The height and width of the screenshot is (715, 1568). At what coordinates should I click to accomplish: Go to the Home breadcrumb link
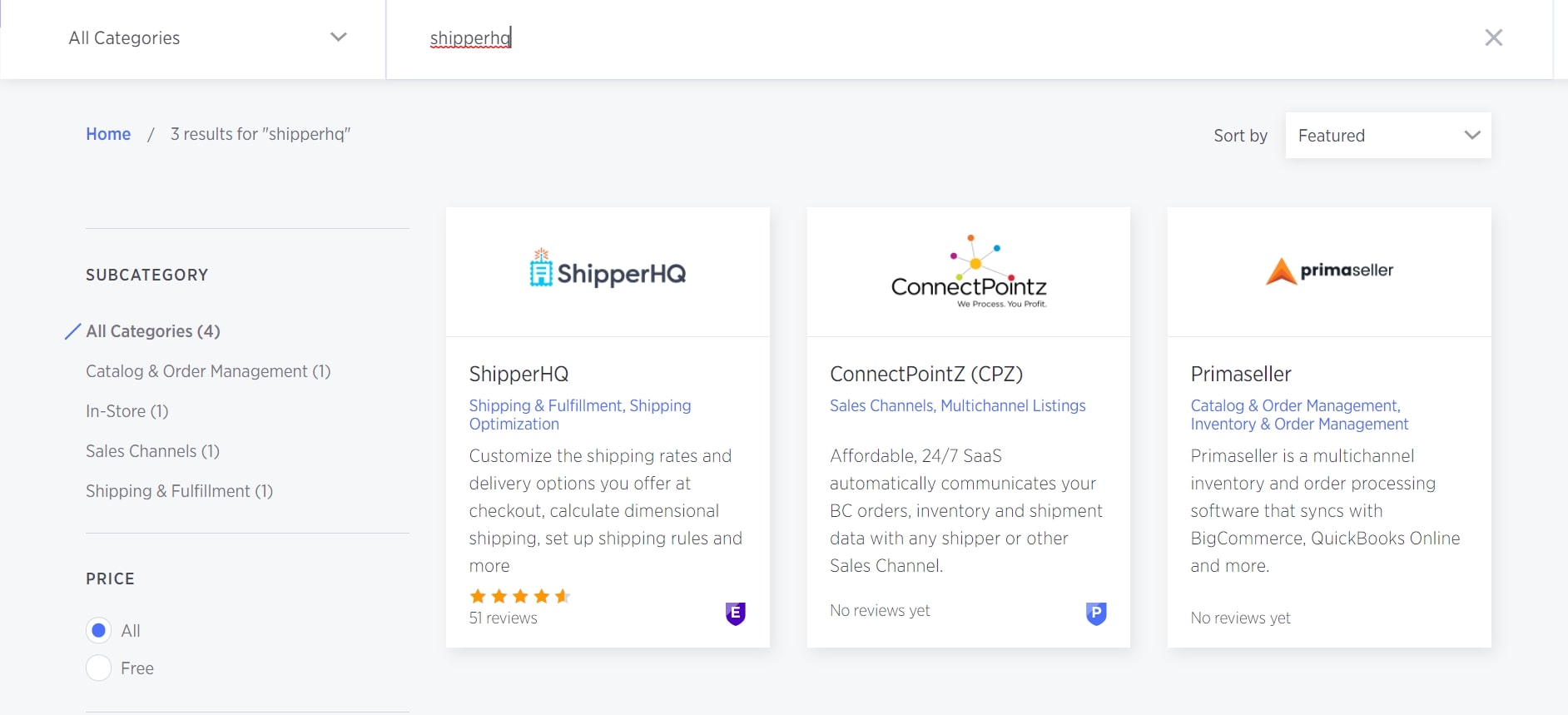coord(108,134)
